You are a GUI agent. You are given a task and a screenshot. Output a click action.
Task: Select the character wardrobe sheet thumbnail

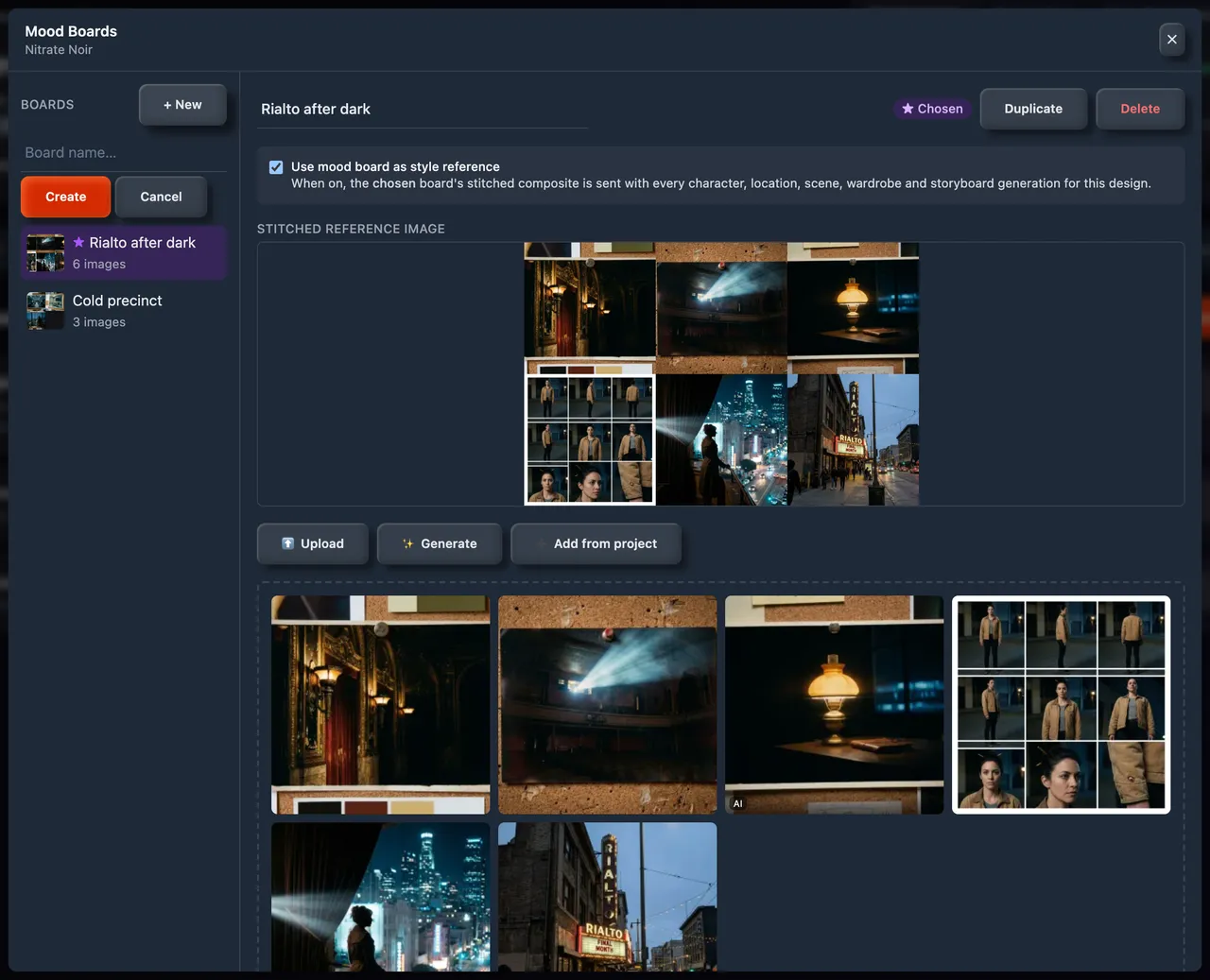1062,705
